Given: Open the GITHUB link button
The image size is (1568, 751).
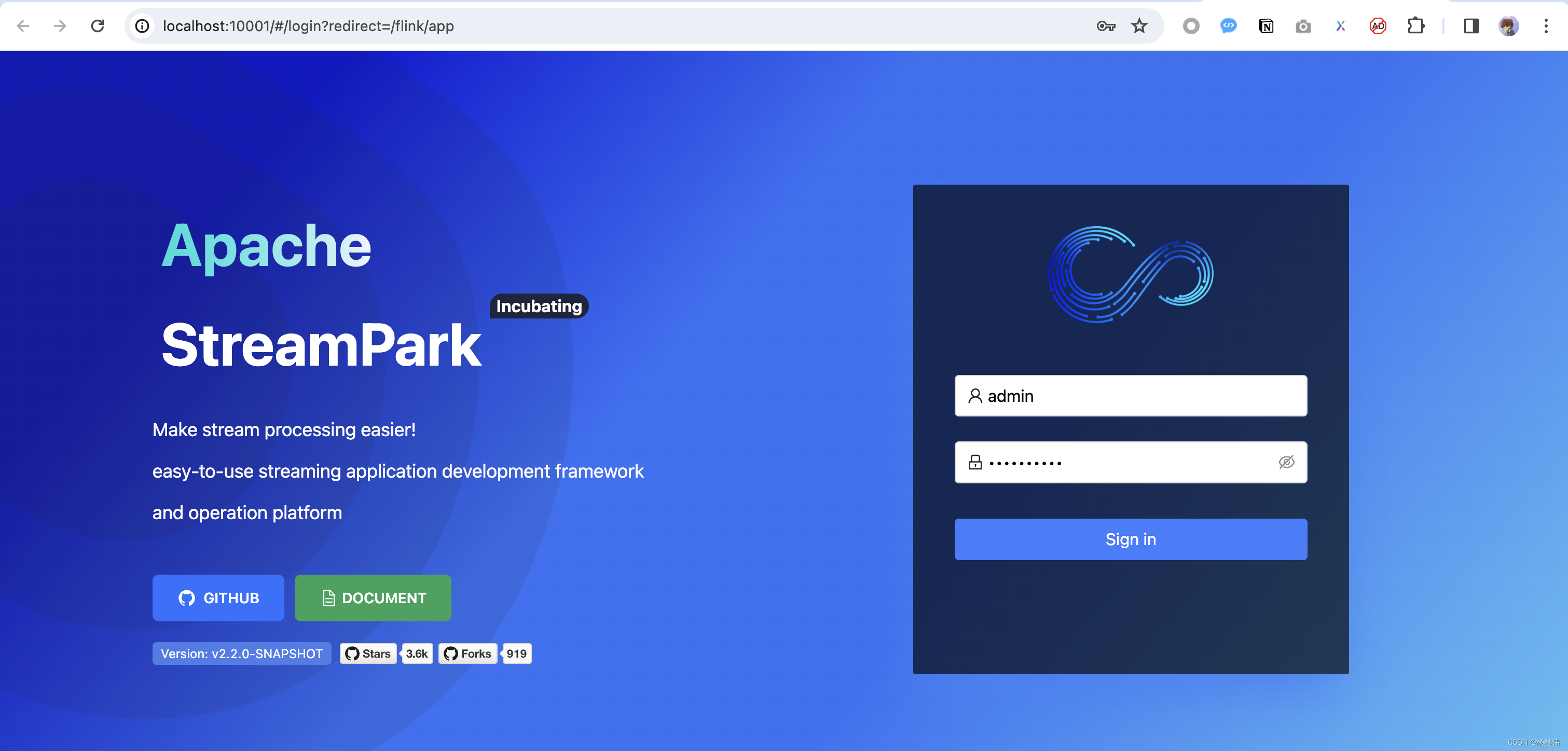Looking at the screenshot, I should coord(218,597).
